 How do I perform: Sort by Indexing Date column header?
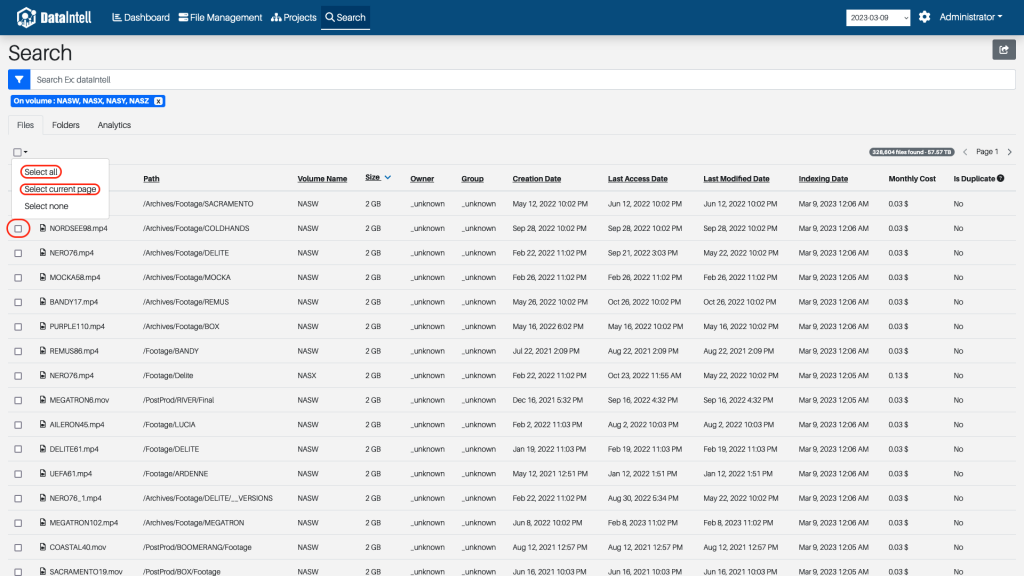tap(823, 178)
